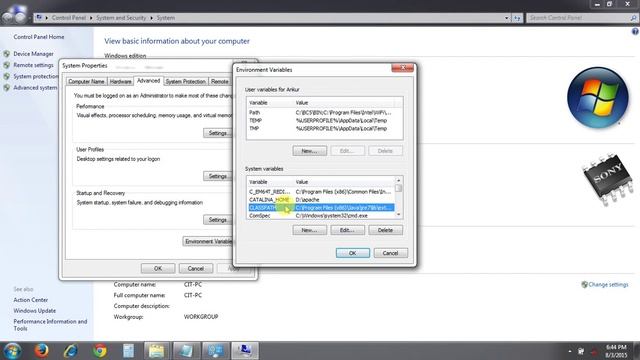Image resolution: width=640 pixels, height=360 pixels.
Task: Open Startup and Recovery Settings button
Action: pos(218,220)
